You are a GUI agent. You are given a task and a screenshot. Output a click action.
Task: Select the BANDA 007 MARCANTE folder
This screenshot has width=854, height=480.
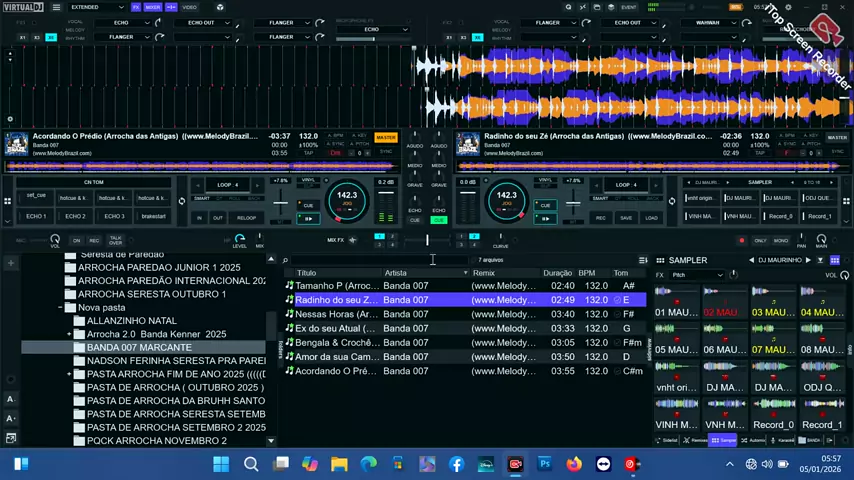(138, 347)
